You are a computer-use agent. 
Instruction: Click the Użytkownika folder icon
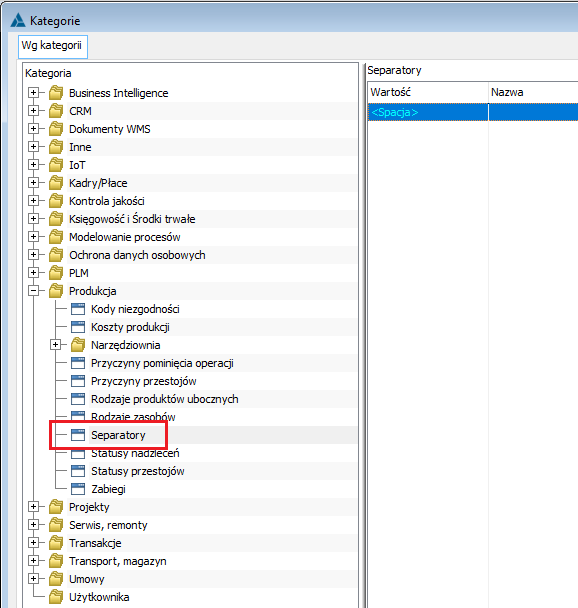pyautogui.click(x=56, y=597)
